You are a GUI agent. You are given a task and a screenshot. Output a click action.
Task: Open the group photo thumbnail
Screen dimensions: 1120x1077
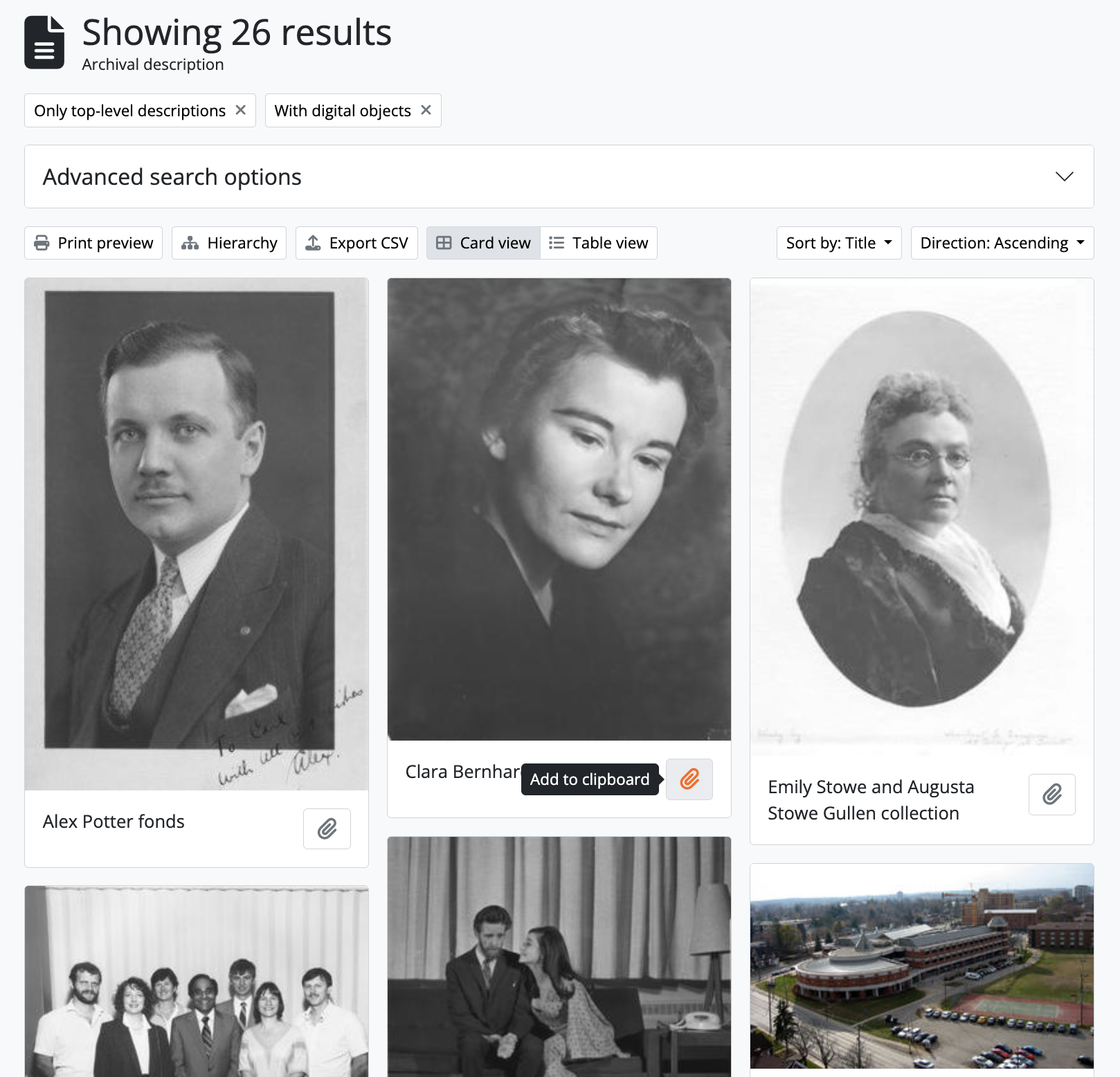(x=197, y=981)
